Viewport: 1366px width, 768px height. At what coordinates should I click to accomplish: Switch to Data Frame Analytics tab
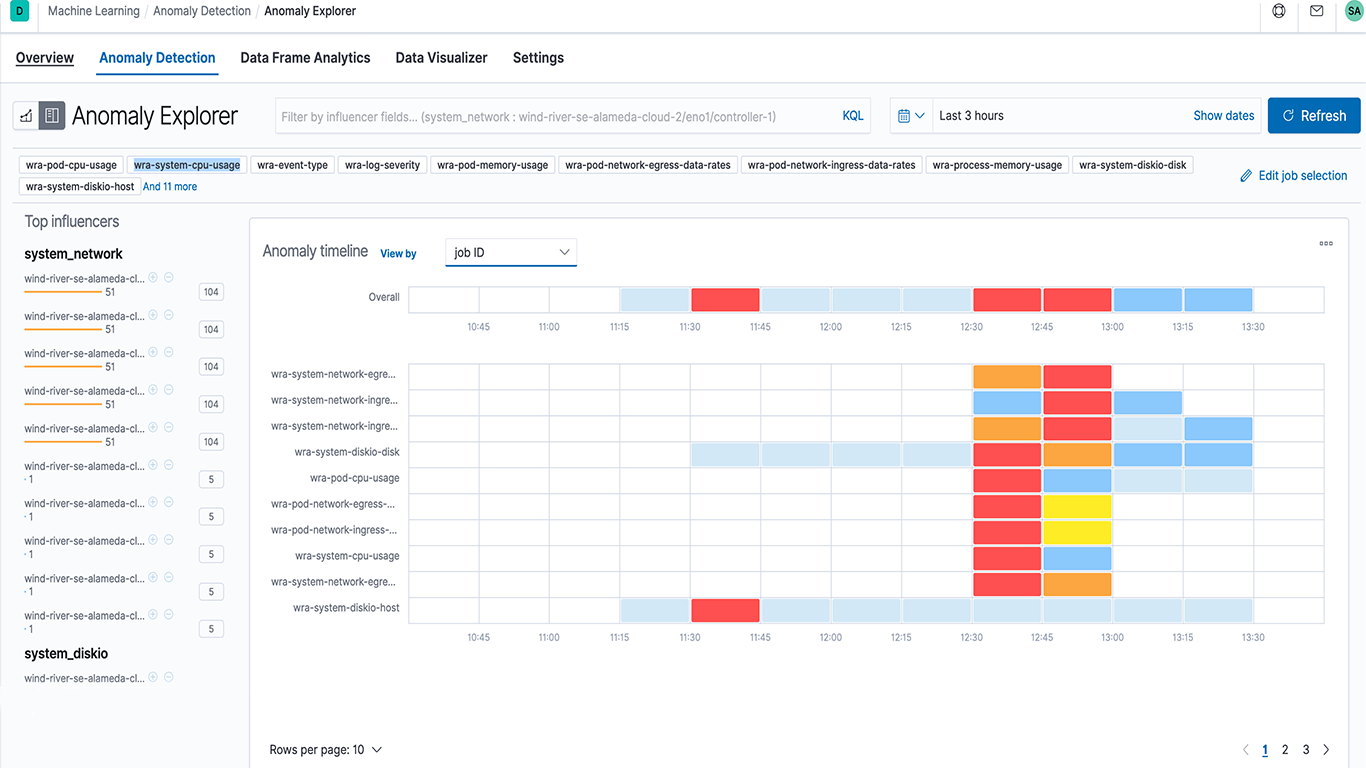click(305, 58)
